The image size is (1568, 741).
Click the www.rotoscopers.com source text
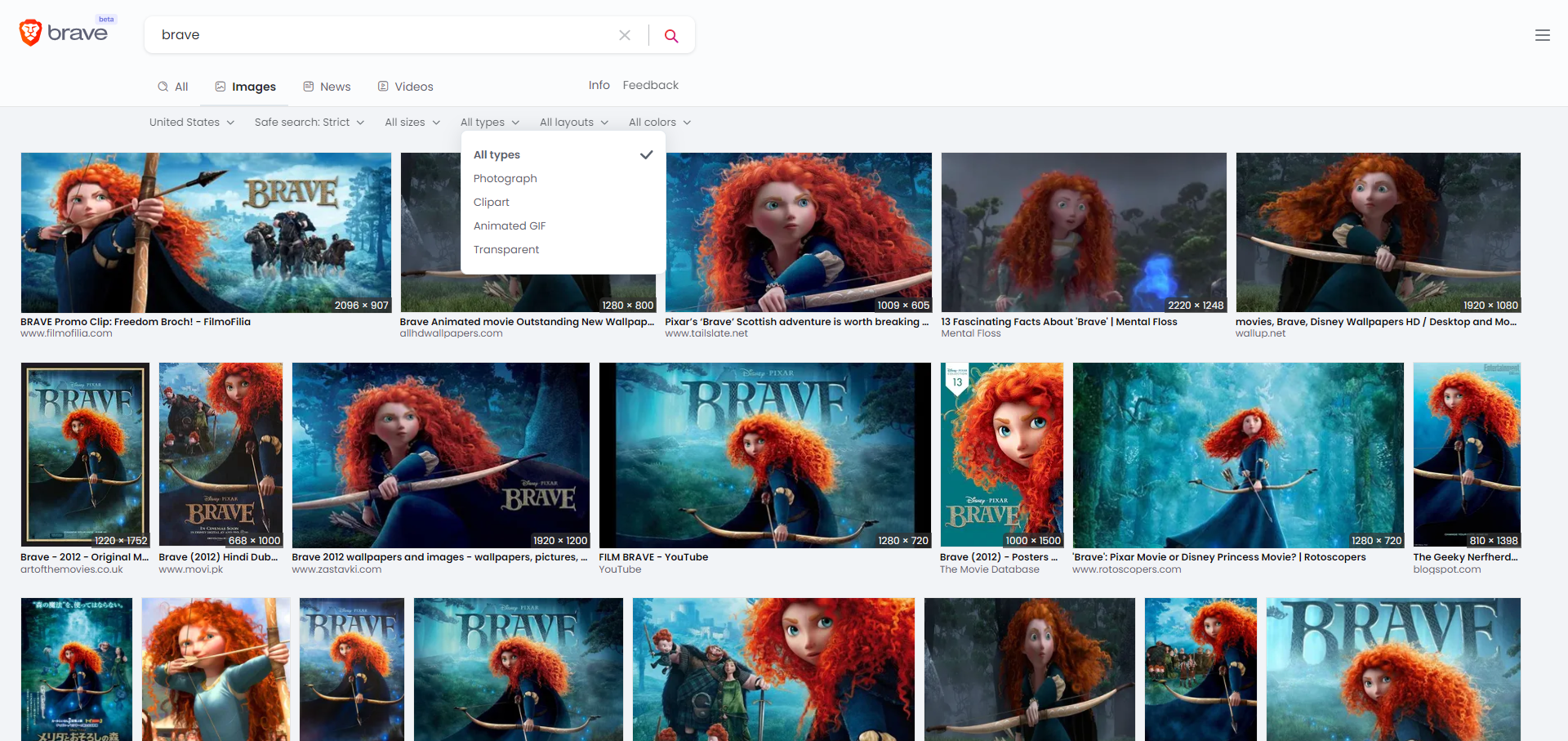(1126, 569)
